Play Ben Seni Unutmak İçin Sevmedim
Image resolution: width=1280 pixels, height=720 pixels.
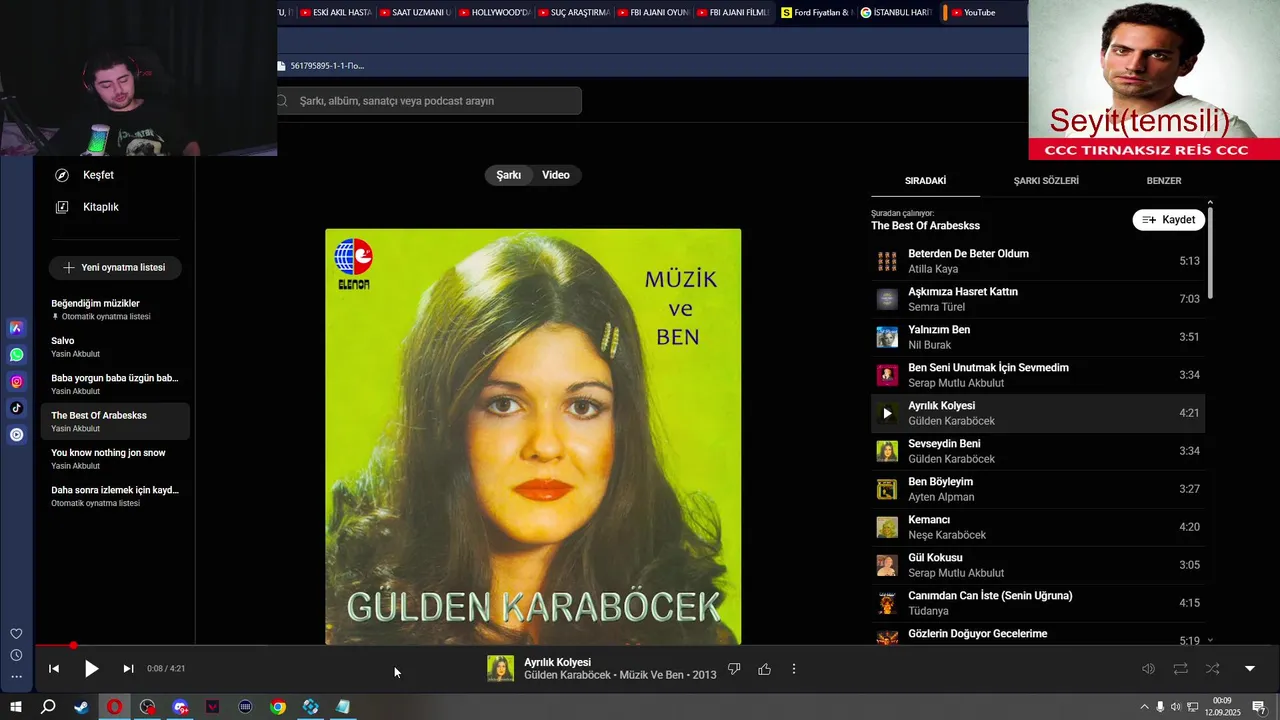(1038, 375)
